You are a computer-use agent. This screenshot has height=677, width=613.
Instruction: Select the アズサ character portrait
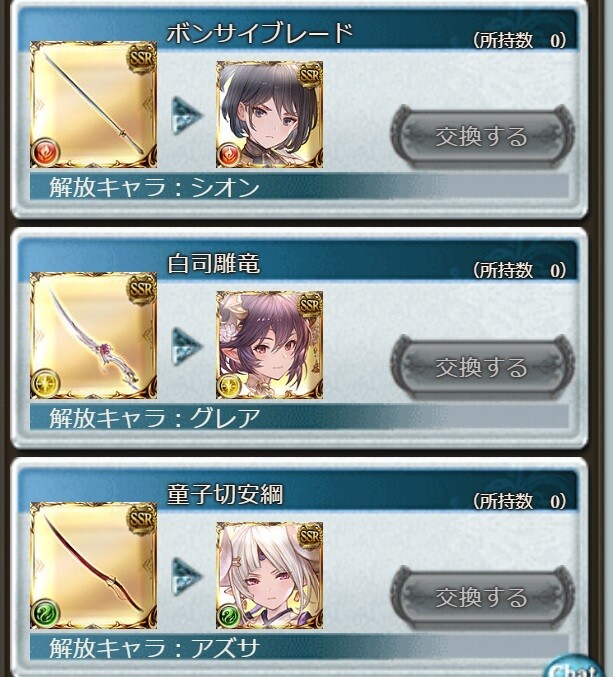click(269, 576)
